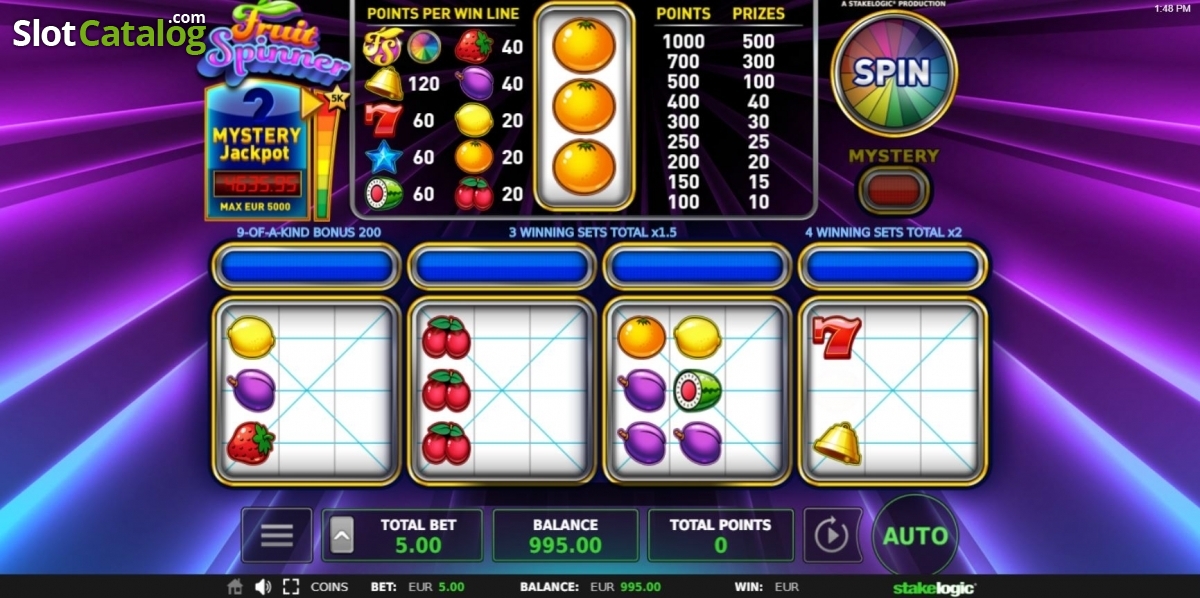Switch display using the COINS label
This screenshot has height=598, width=1200.
tap(330, 587)
